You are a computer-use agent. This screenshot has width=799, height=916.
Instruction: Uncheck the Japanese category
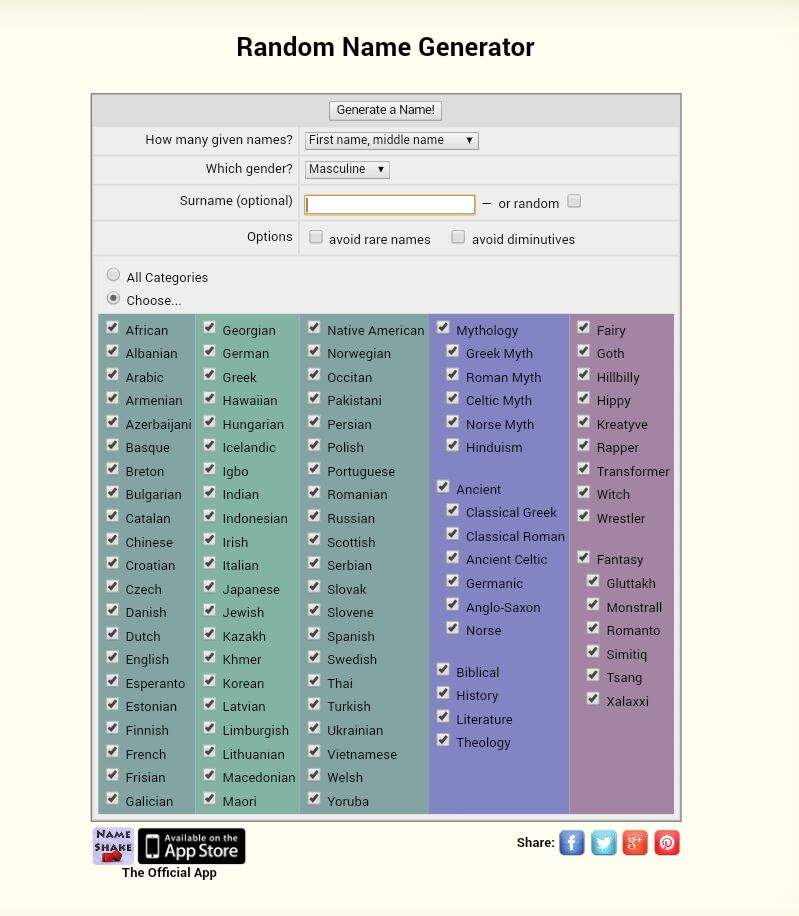pos(210,587)
